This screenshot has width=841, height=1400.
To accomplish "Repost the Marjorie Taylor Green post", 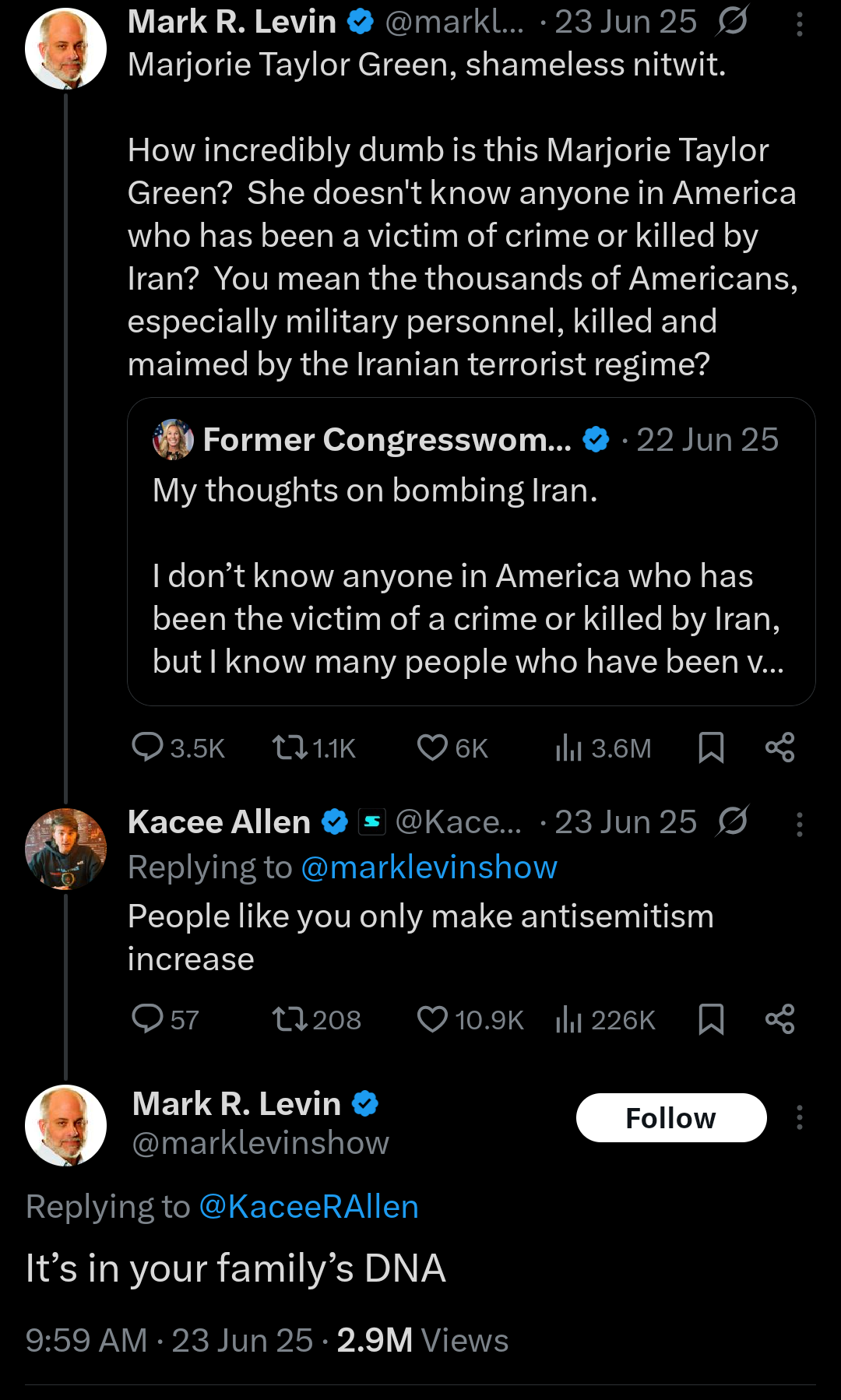I will (289, 747).
